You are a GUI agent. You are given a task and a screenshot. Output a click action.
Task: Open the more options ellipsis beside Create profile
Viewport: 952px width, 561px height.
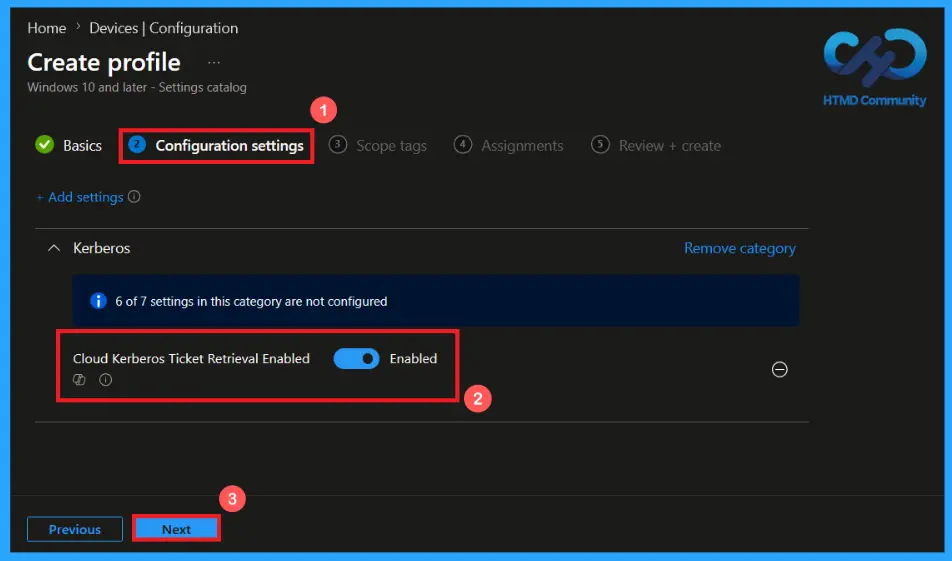(x=214, y=63)
